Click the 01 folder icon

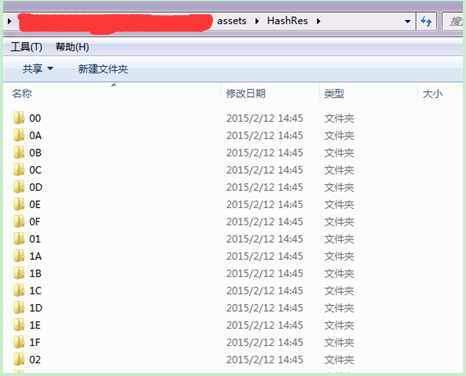(19, 239)
